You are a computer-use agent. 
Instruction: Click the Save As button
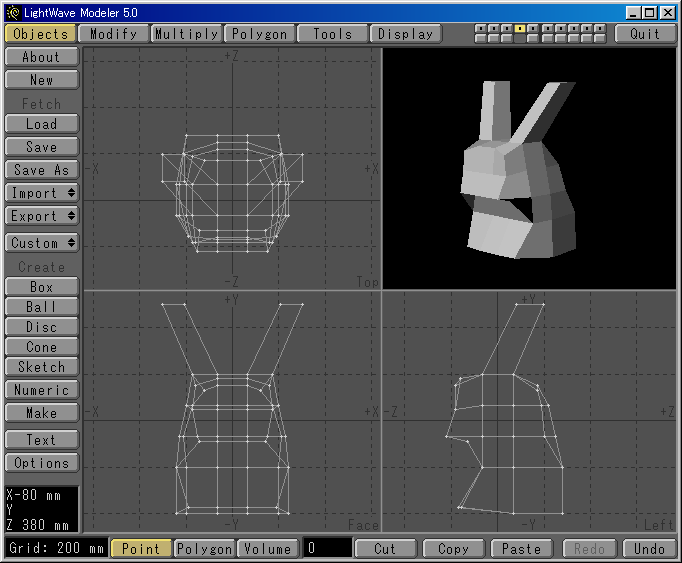click(x=41, y=170)
